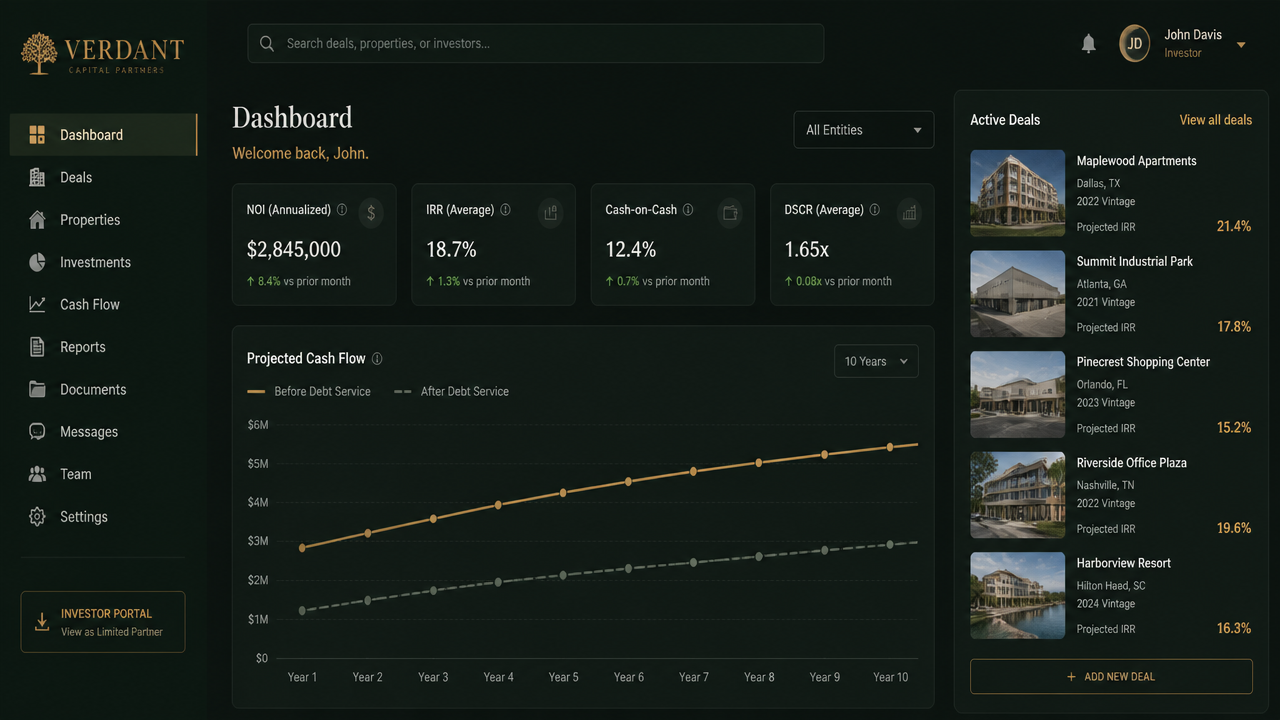This screenshot has height=720, width=1280.
Task: Open Riverside Office Plaza thumbnail
Action: tap(1017, 495)
